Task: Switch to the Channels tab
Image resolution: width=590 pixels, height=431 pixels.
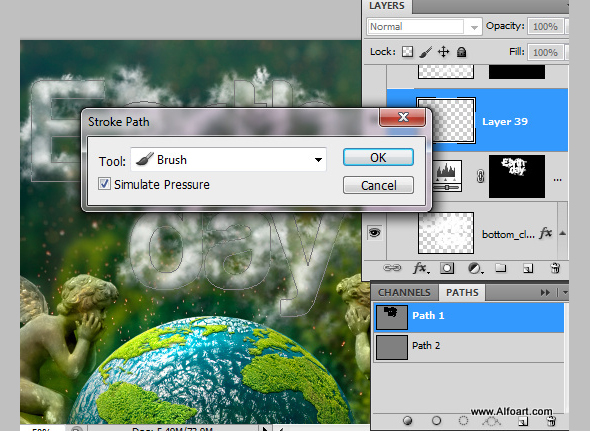Action: click(404, 292)
